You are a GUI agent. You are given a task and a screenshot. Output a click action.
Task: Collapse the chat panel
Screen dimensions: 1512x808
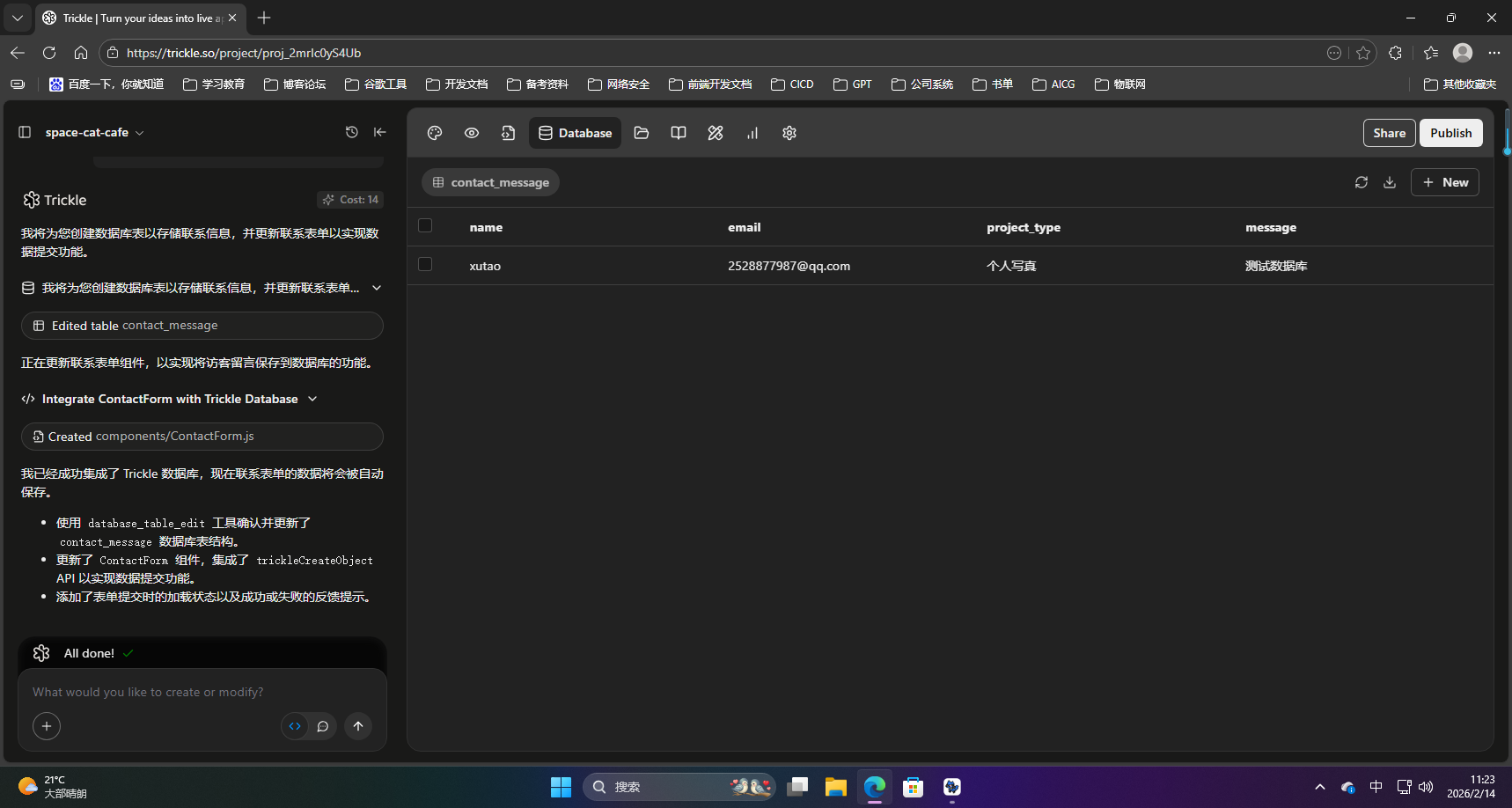click(380, 132)
